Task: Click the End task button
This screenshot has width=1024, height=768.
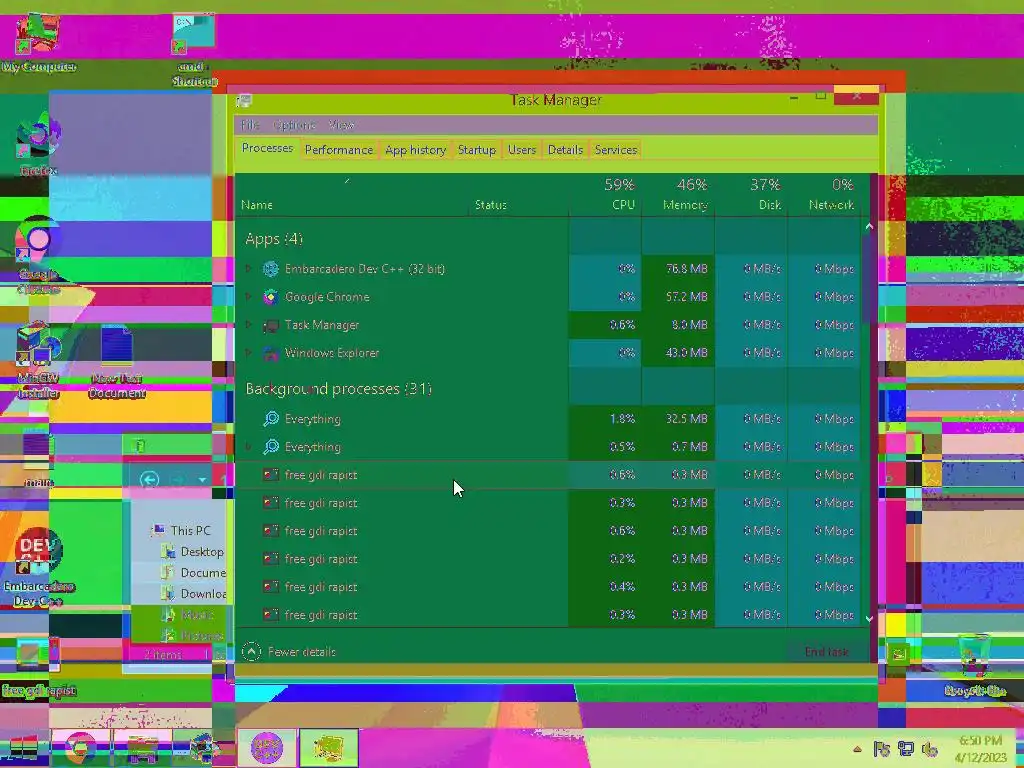Action: click(x=827, y=651)
